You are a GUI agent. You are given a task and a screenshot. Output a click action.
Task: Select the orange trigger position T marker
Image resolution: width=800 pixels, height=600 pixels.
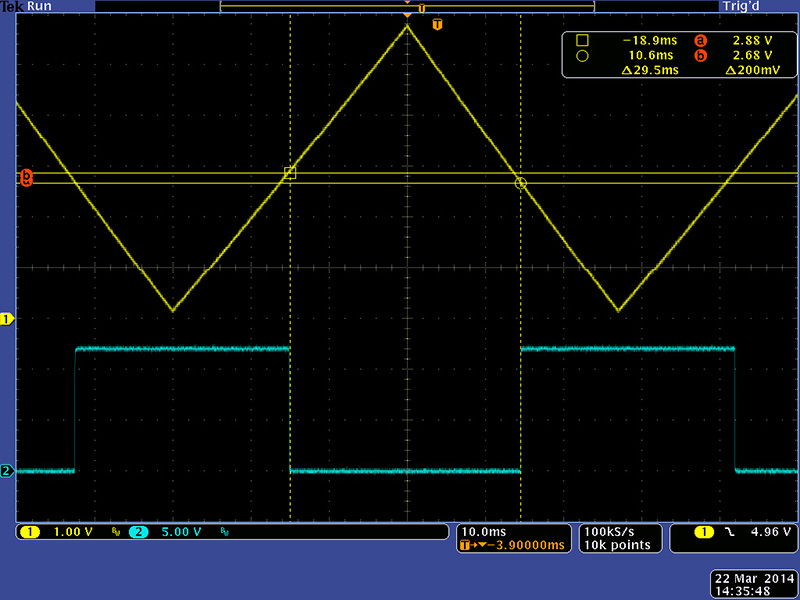click(x=437, y=24)
